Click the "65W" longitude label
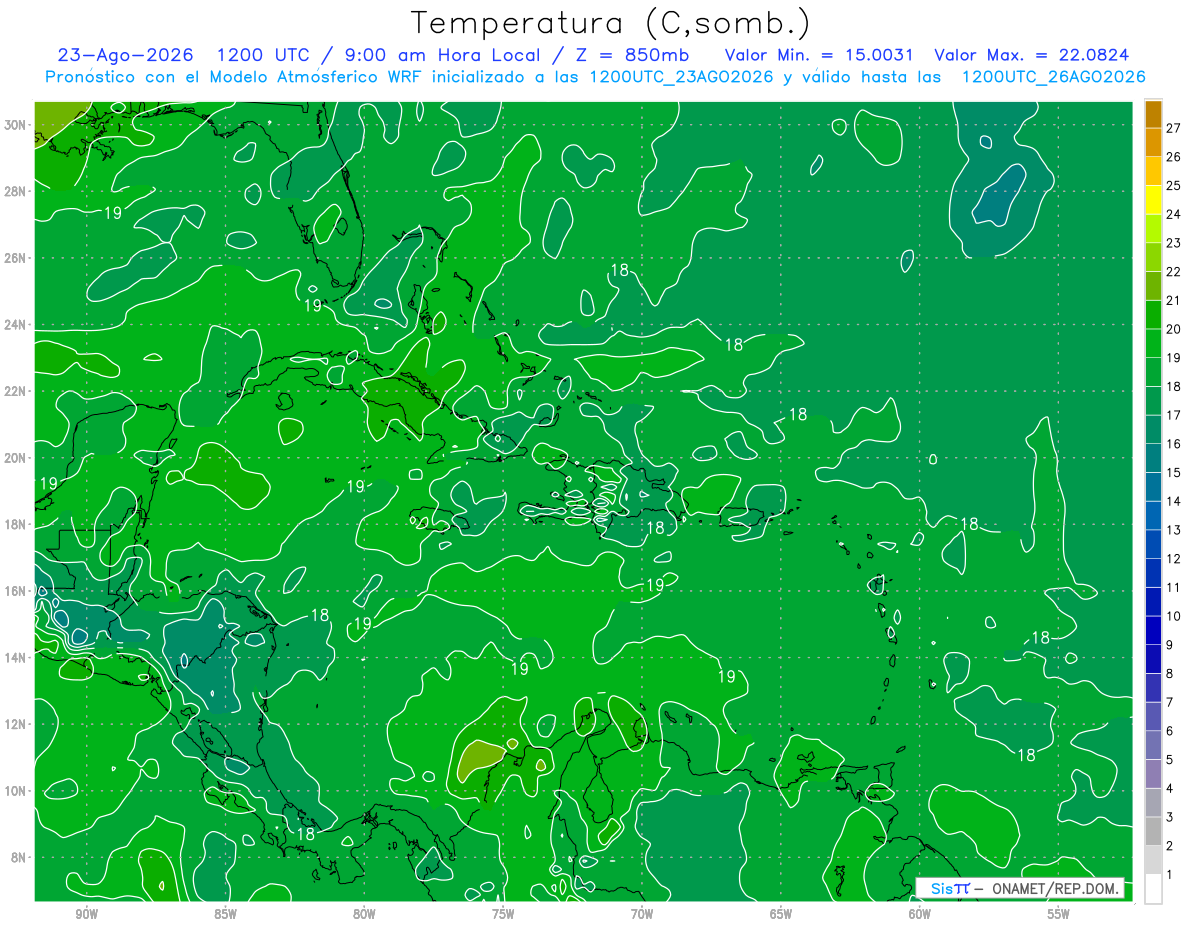 tap(781, 914)
